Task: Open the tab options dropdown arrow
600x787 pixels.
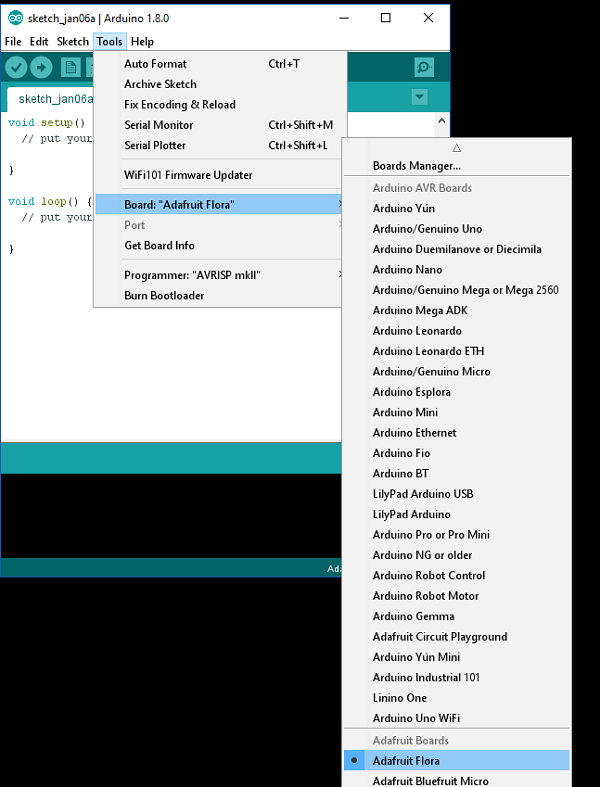Action: coord(420,97)
